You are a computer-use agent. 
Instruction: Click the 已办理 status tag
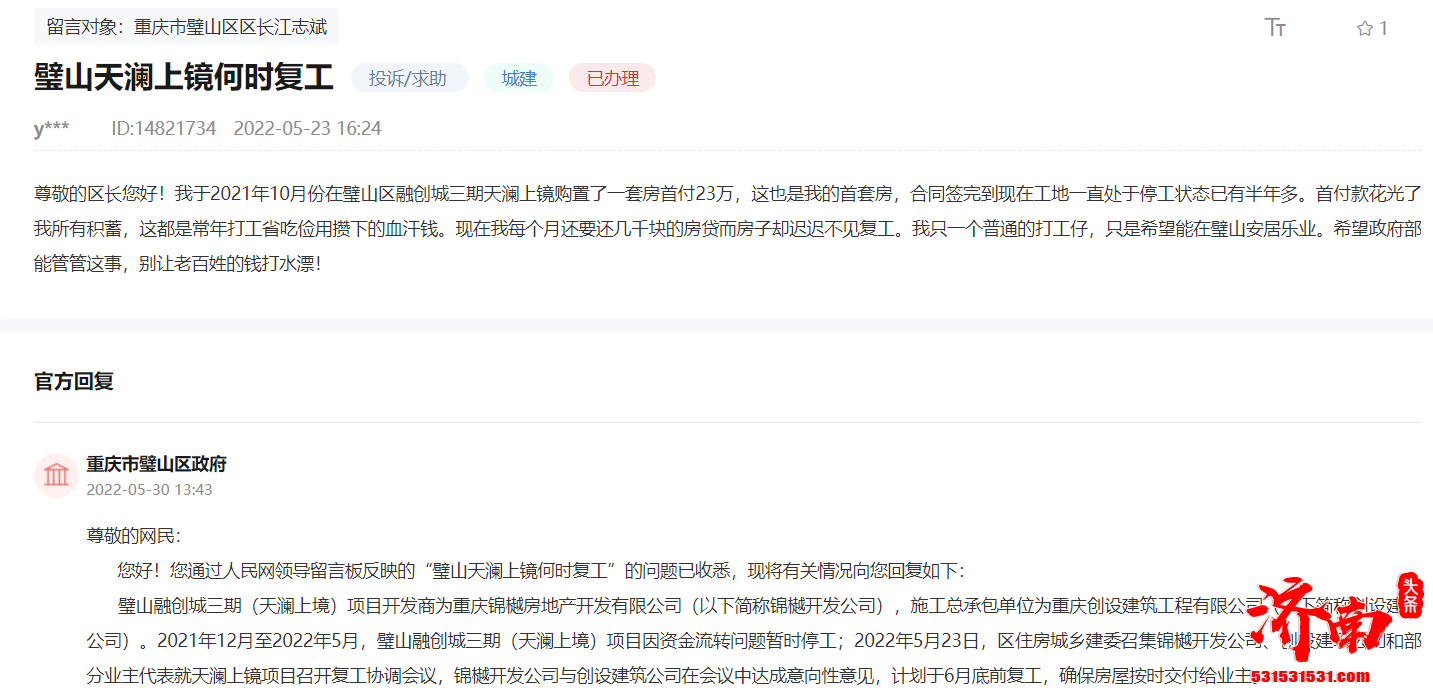coord(611,77)
